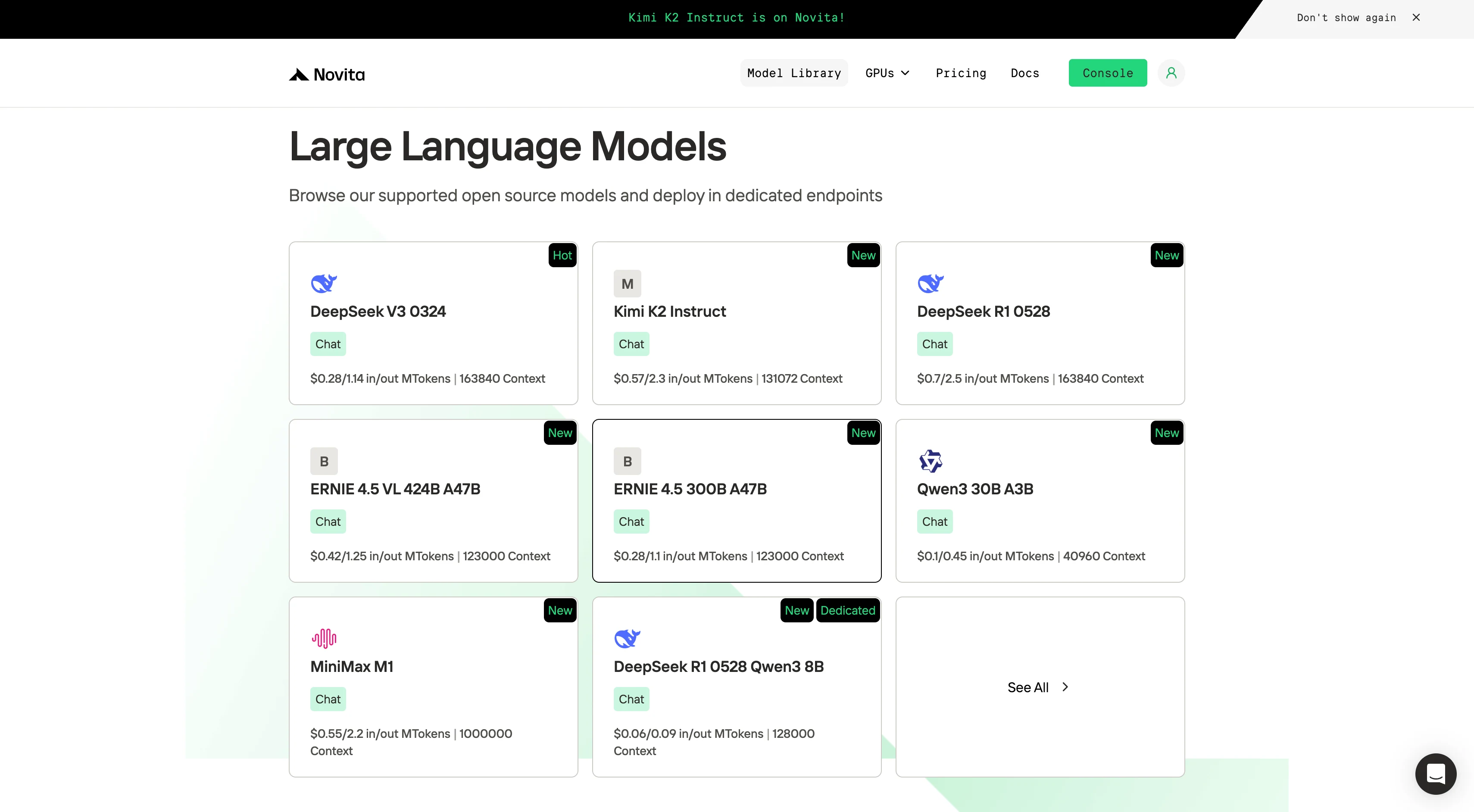Screen dimensions: 1474x812
Task: Open the MiniMax M1 model title
Action: (x=351, y=666)
